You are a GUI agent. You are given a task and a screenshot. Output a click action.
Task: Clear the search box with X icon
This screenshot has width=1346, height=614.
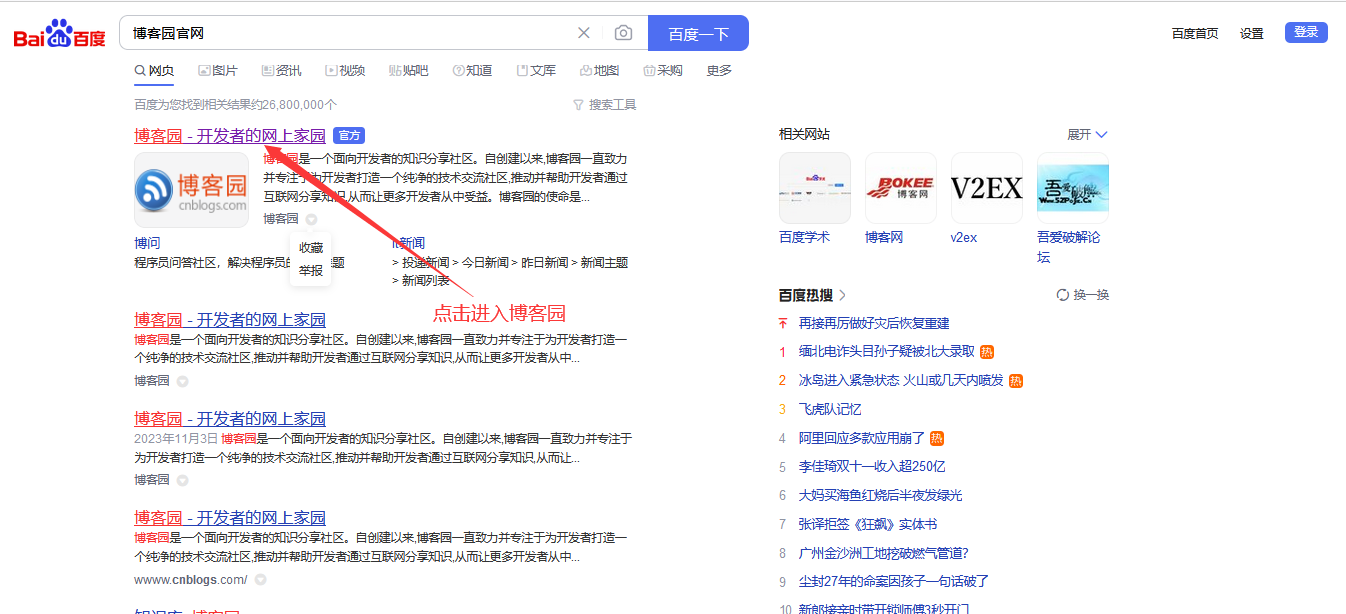tap(584, 33)
